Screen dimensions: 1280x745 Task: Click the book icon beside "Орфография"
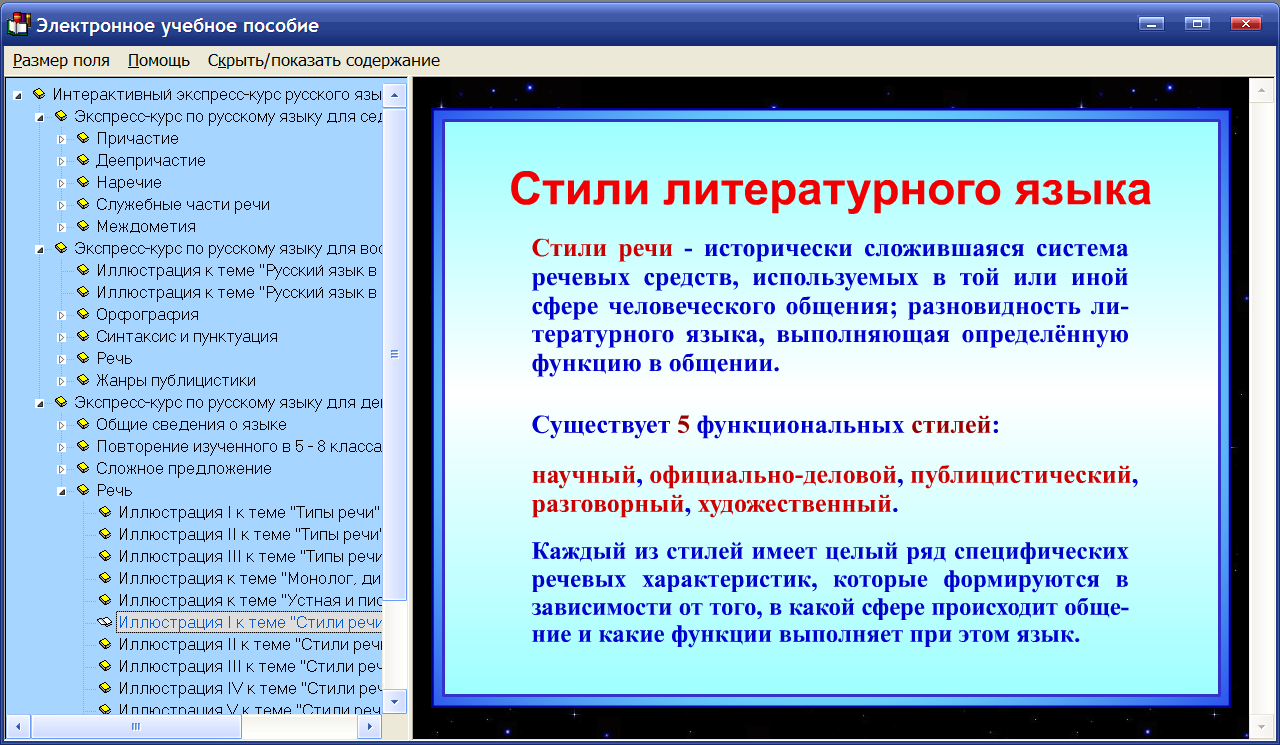tap(84, 314)
